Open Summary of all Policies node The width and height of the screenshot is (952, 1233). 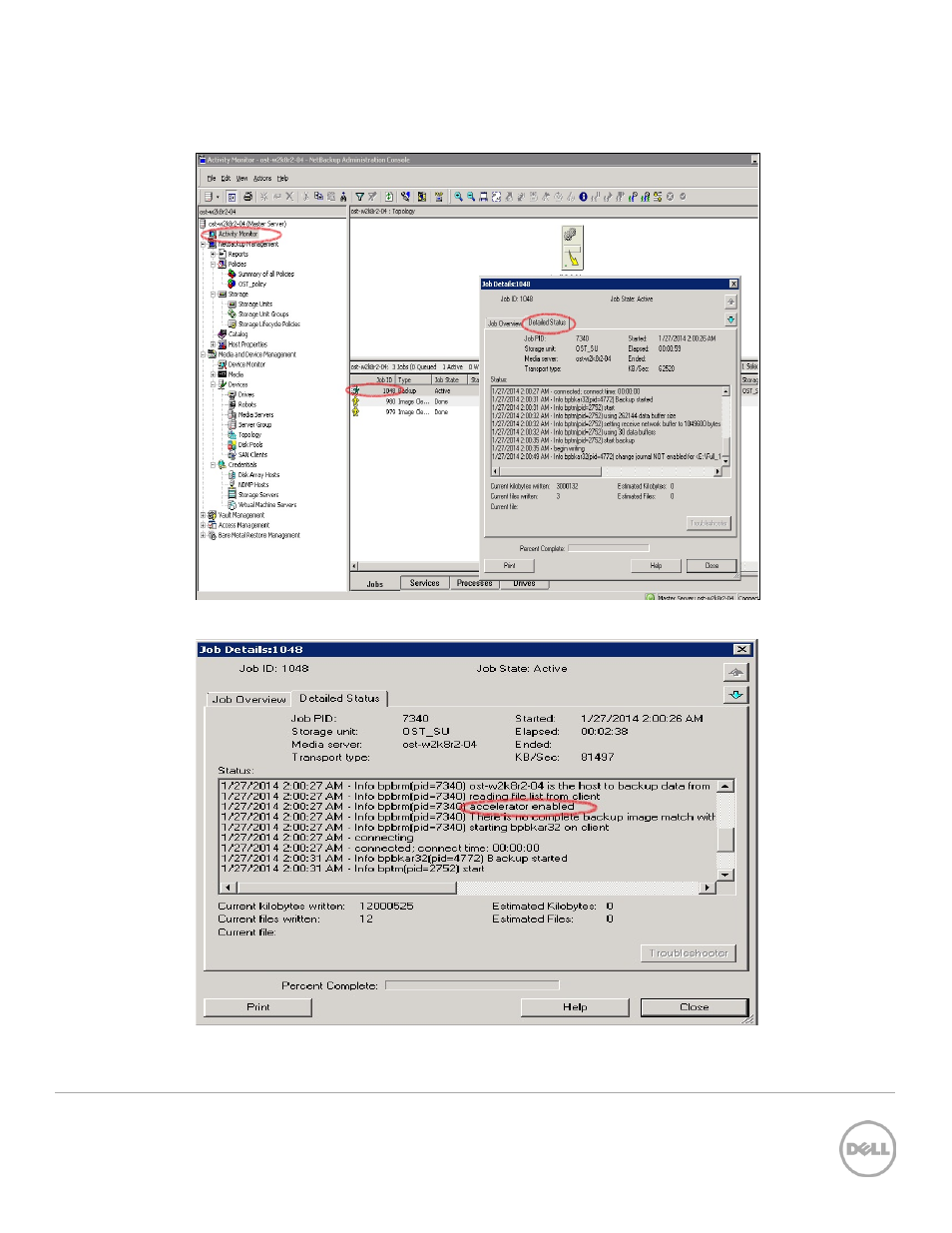[x=265, y=274]
